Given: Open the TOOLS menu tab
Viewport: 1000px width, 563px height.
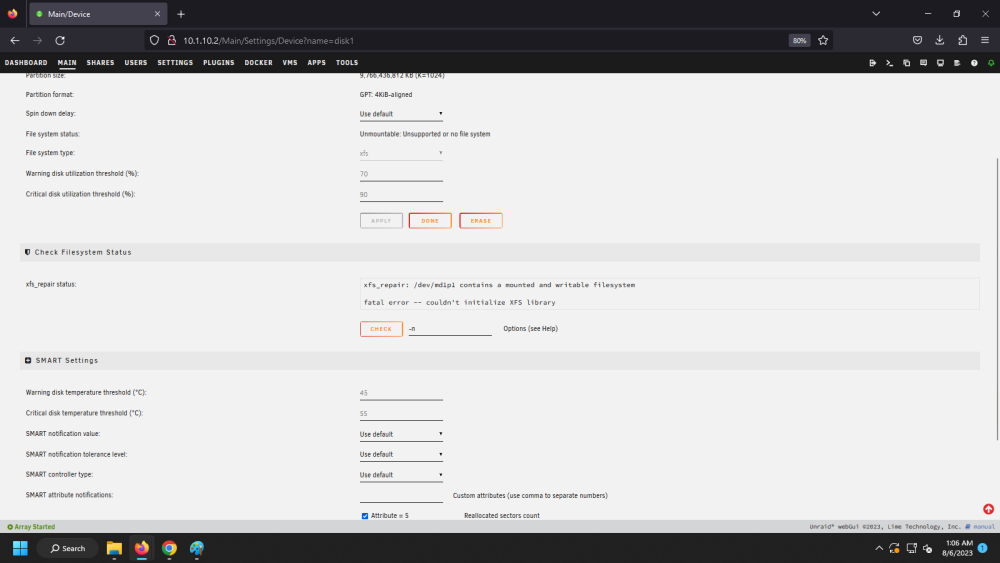Looking at the screenshot, I should pos(347,62).
